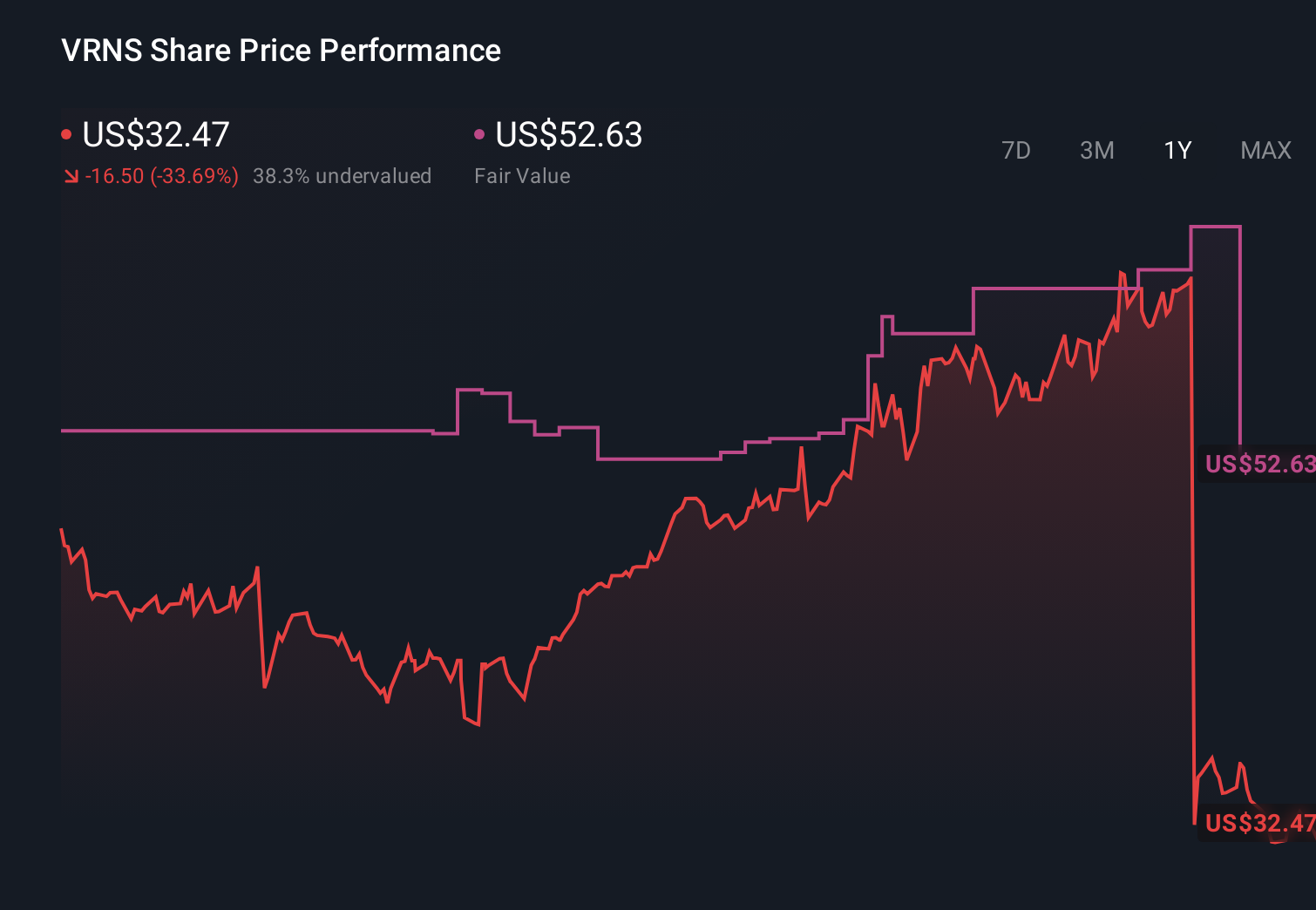This screenshot has height=910, width=1316.
Task: Click the US$32.47 price label on chart
Action: [x=1258, y=822]
